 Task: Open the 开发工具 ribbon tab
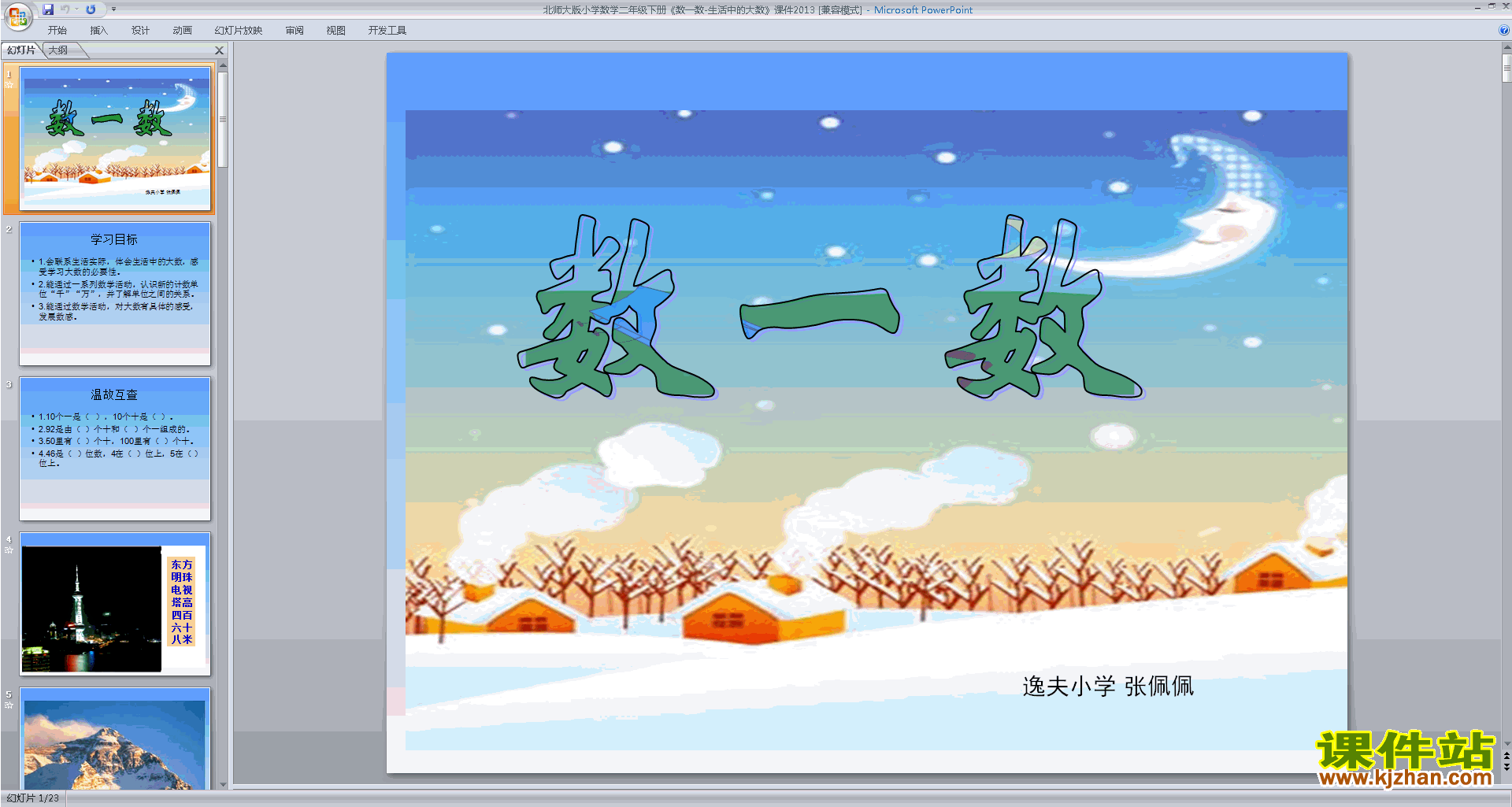pos(387,30)
